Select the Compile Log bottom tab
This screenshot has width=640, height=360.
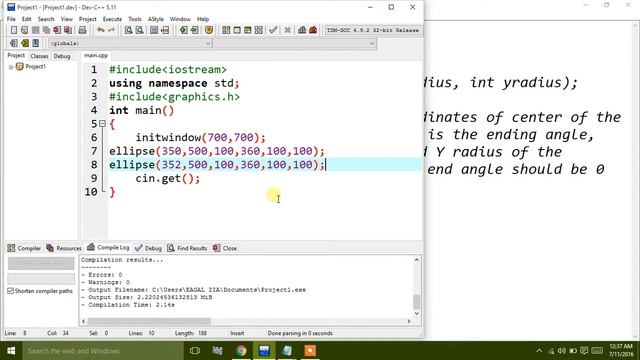click(108, 247)
